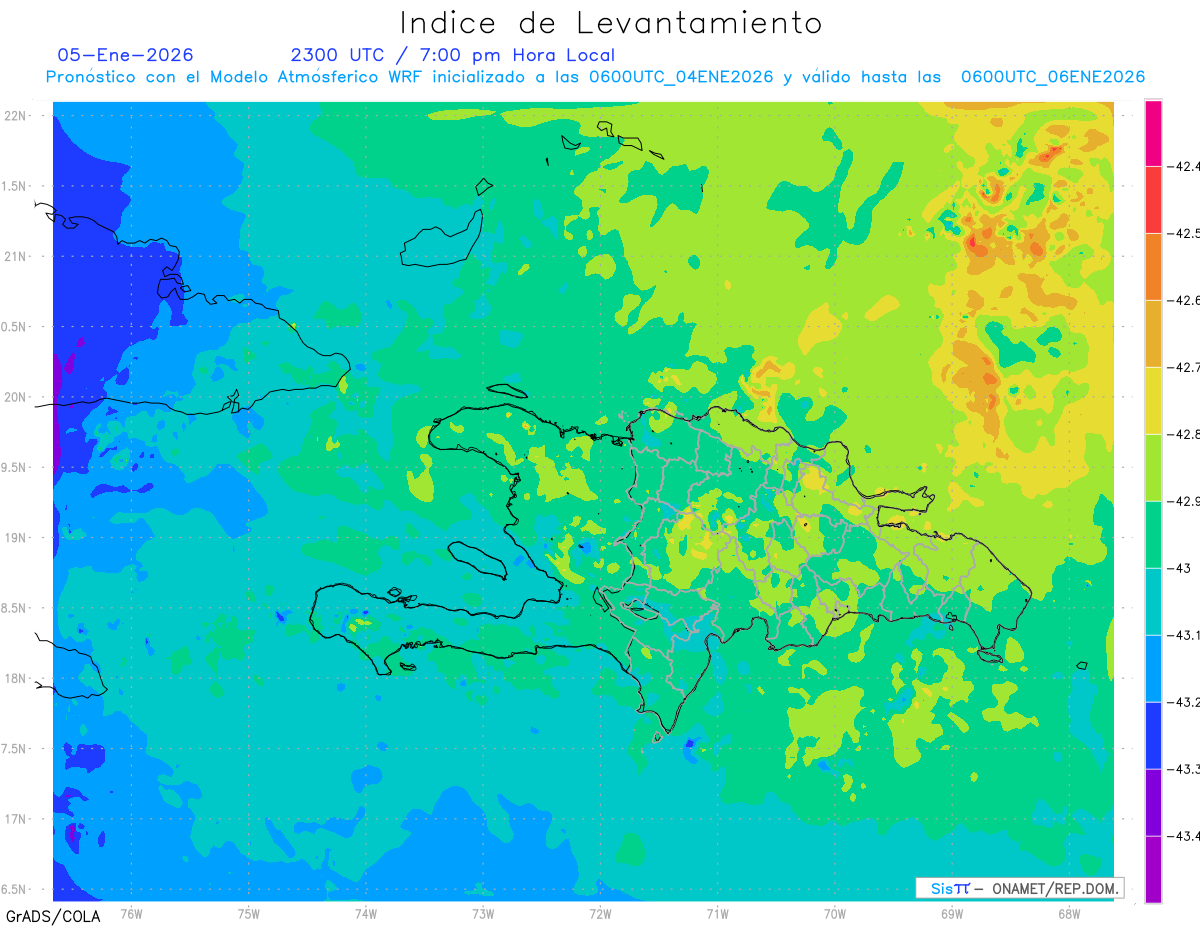
Task: Click the '21N' latitude label
Action: [x=16, y=256]
